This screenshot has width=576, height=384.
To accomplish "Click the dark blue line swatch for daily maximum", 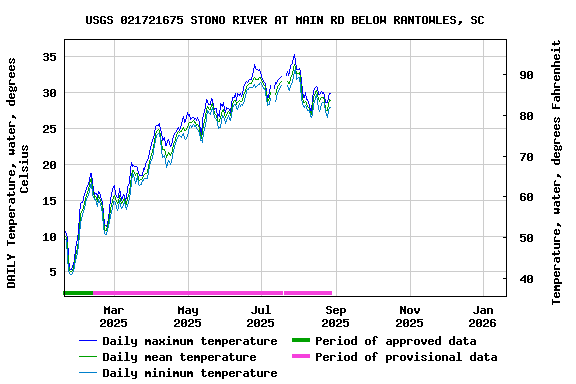I will 88,341.
